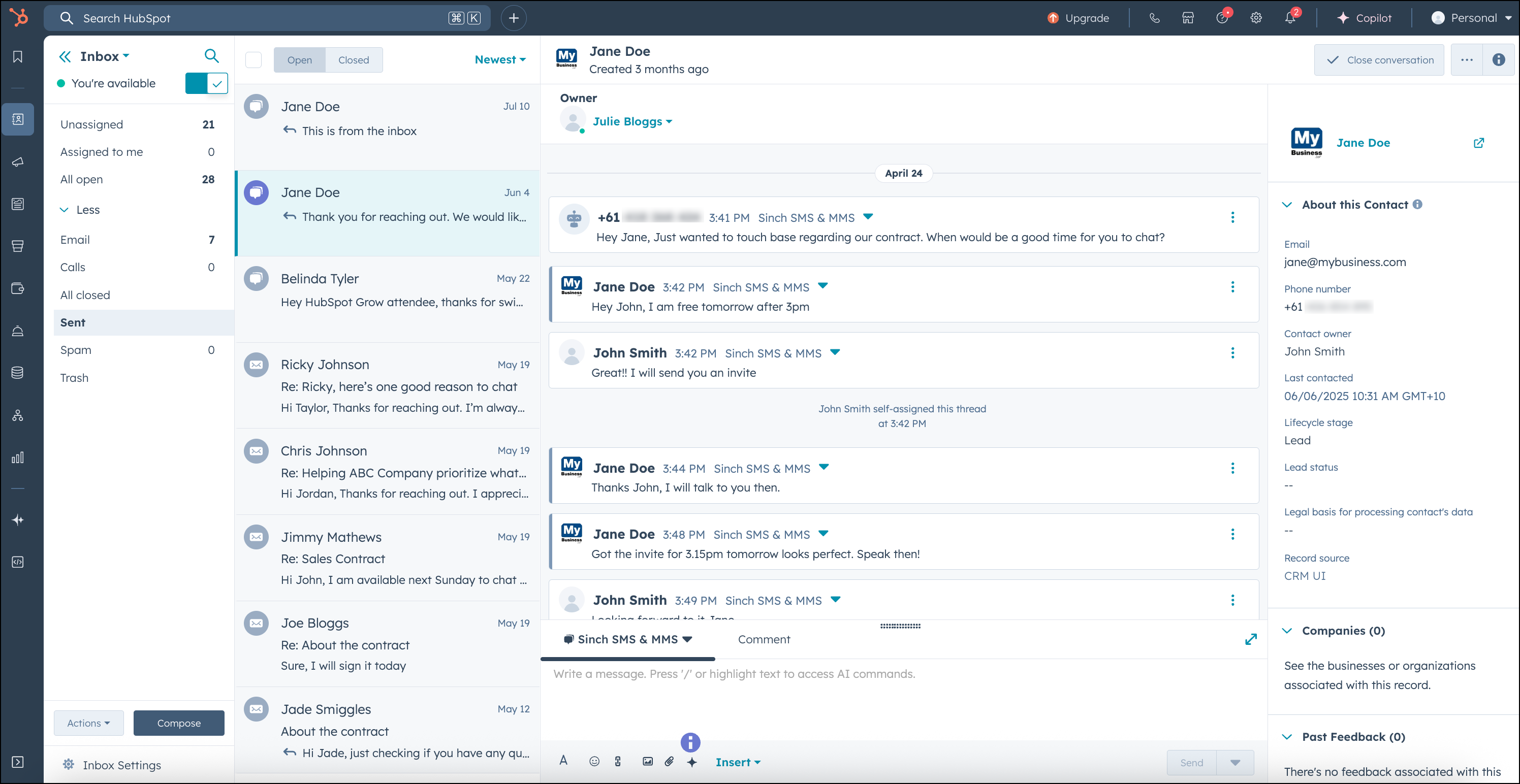Switch to the Closed conversations tab

(x=354, y=59)
